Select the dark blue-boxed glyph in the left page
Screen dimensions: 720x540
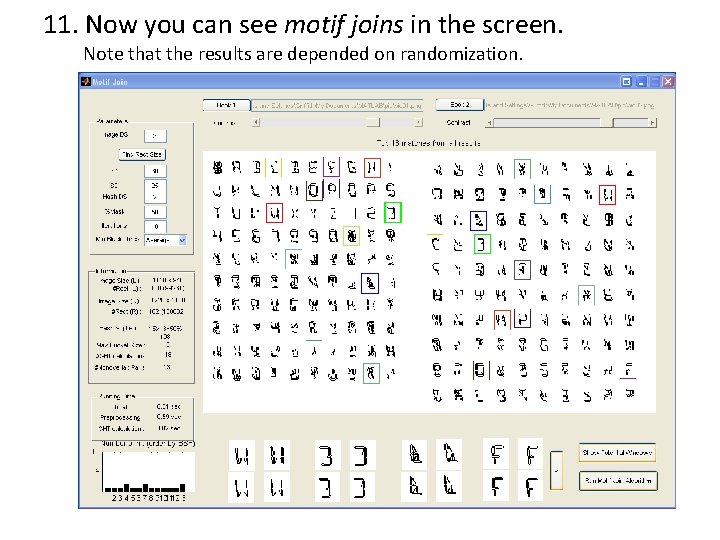[x=370, y=283]
